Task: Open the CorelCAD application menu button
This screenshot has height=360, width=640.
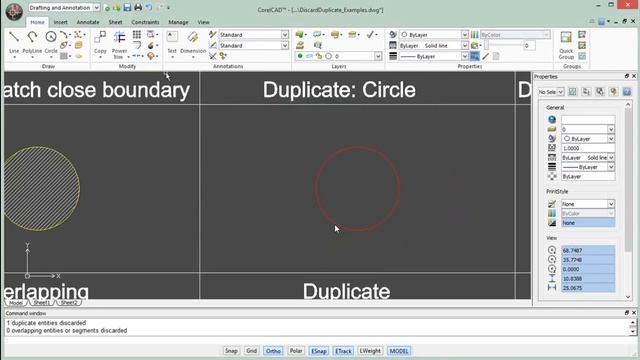Action: [14, 11]
